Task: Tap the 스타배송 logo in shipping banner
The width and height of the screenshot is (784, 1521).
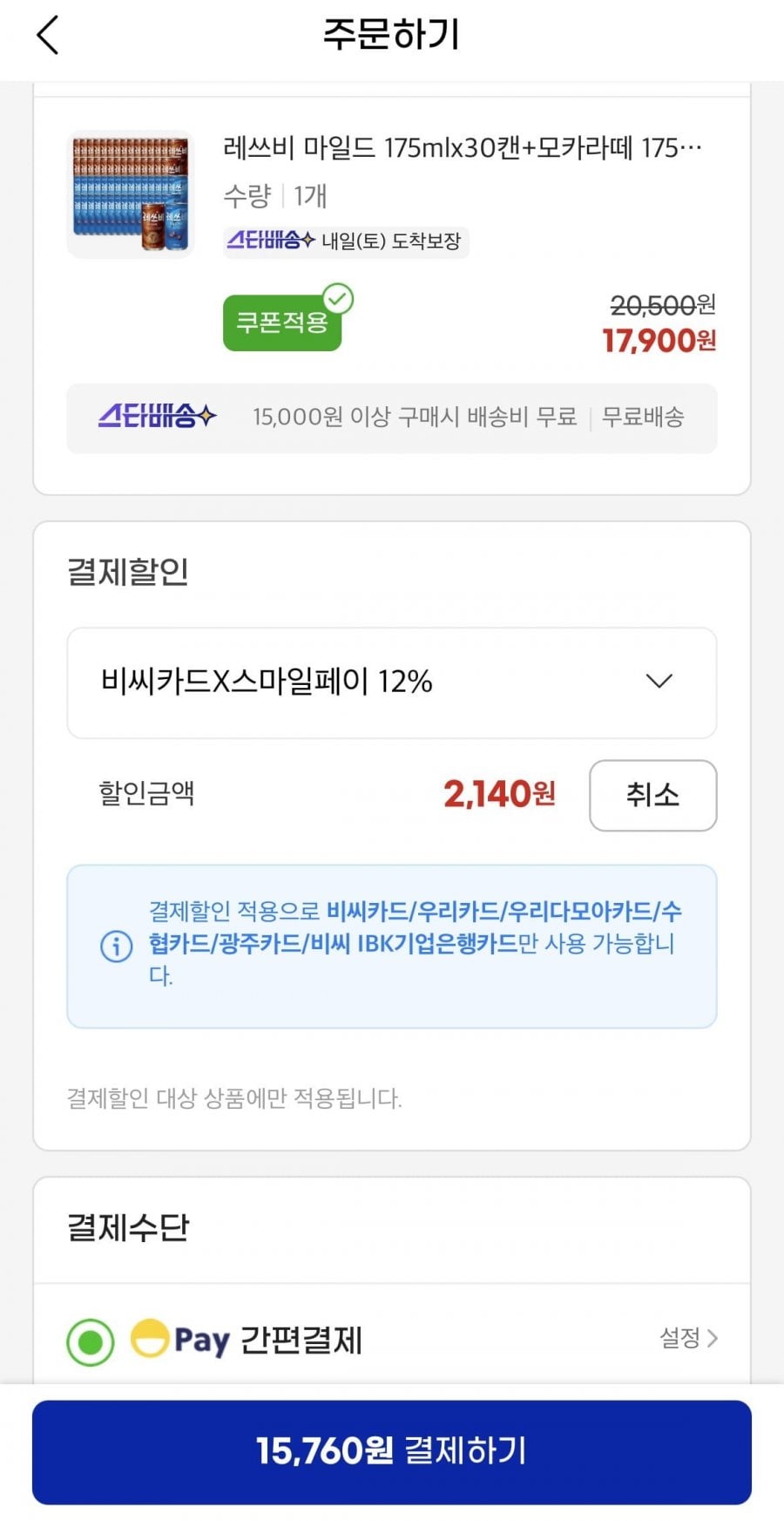Action: coord(157,416)
